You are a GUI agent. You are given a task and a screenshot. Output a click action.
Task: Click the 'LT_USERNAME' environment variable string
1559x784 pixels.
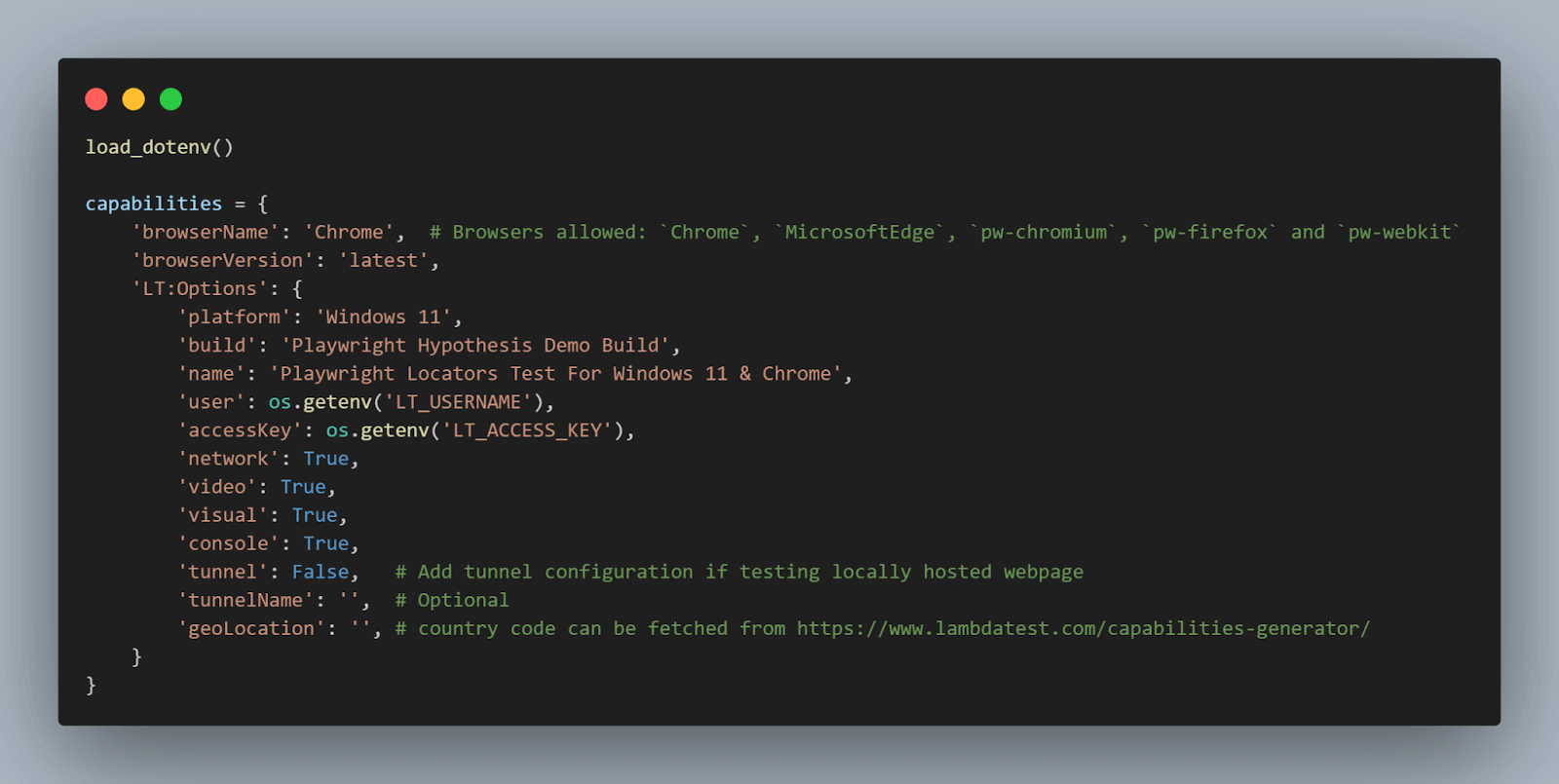coord(458,401)
